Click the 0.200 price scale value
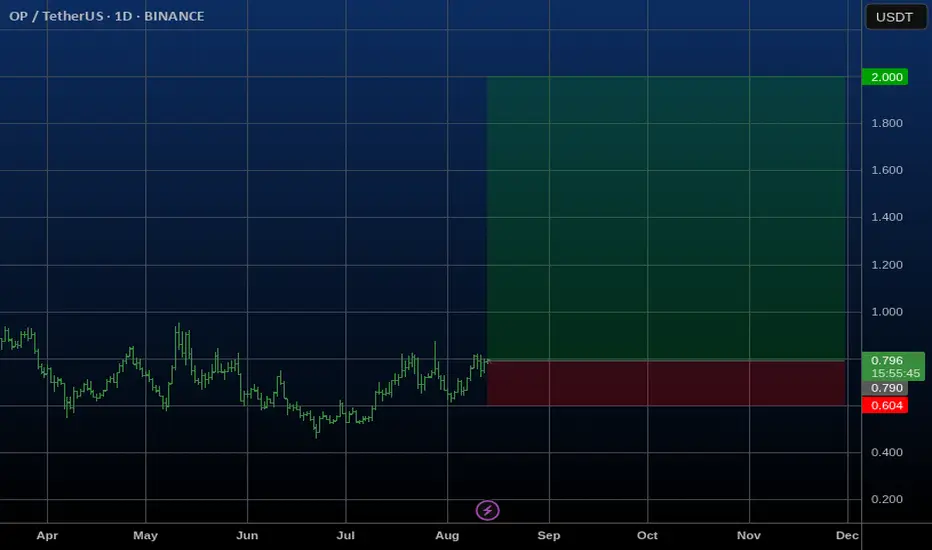Viewport: 932px width, 550px height. point(887,499)
